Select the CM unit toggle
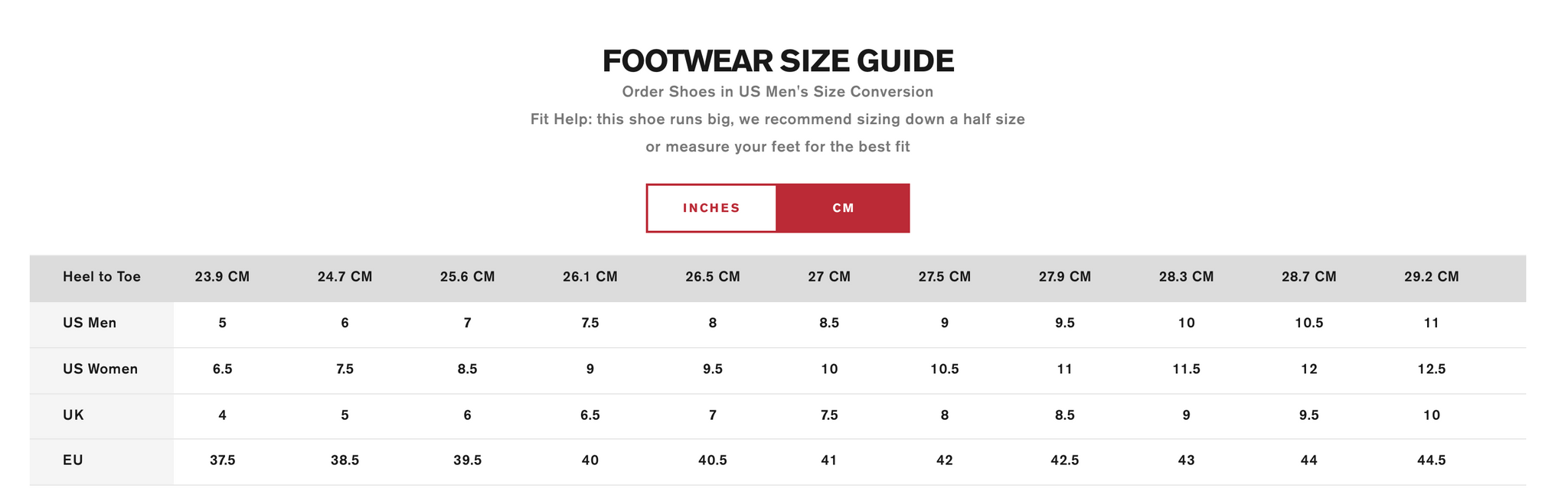 [843, 208]
